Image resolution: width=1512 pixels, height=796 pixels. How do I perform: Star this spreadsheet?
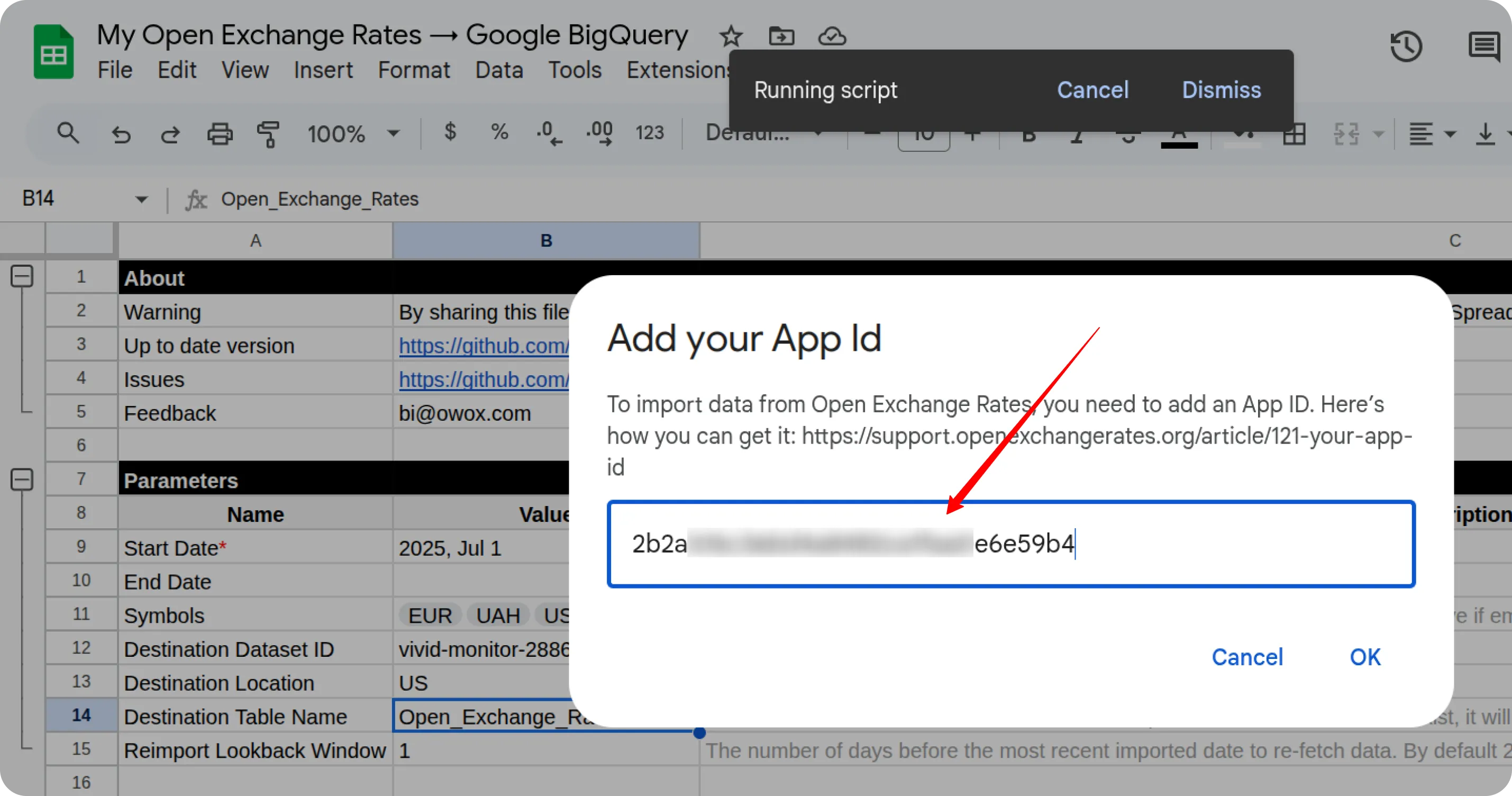pos(731,37)
